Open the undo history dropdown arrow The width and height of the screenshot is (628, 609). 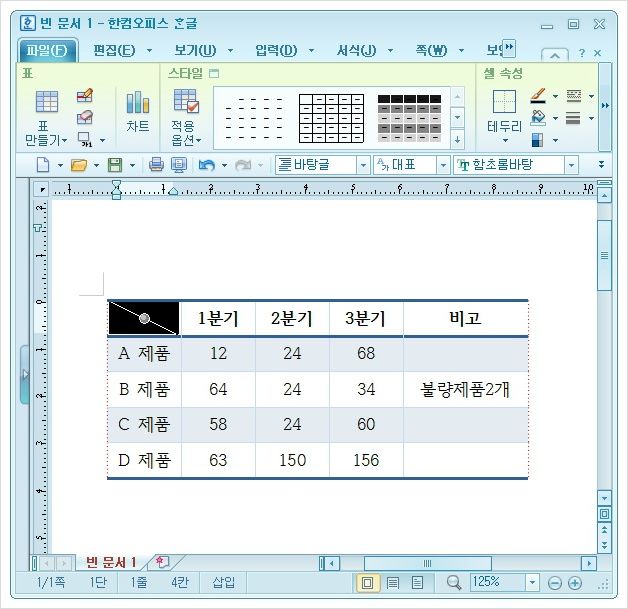click(224, 165)
